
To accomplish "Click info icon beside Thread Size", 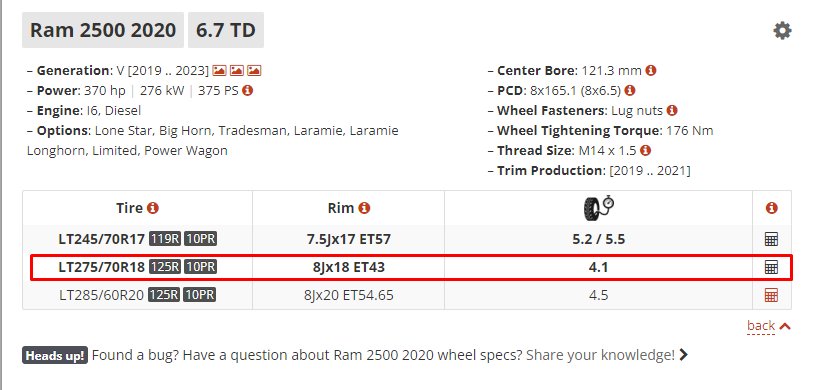I will (646, 151).
